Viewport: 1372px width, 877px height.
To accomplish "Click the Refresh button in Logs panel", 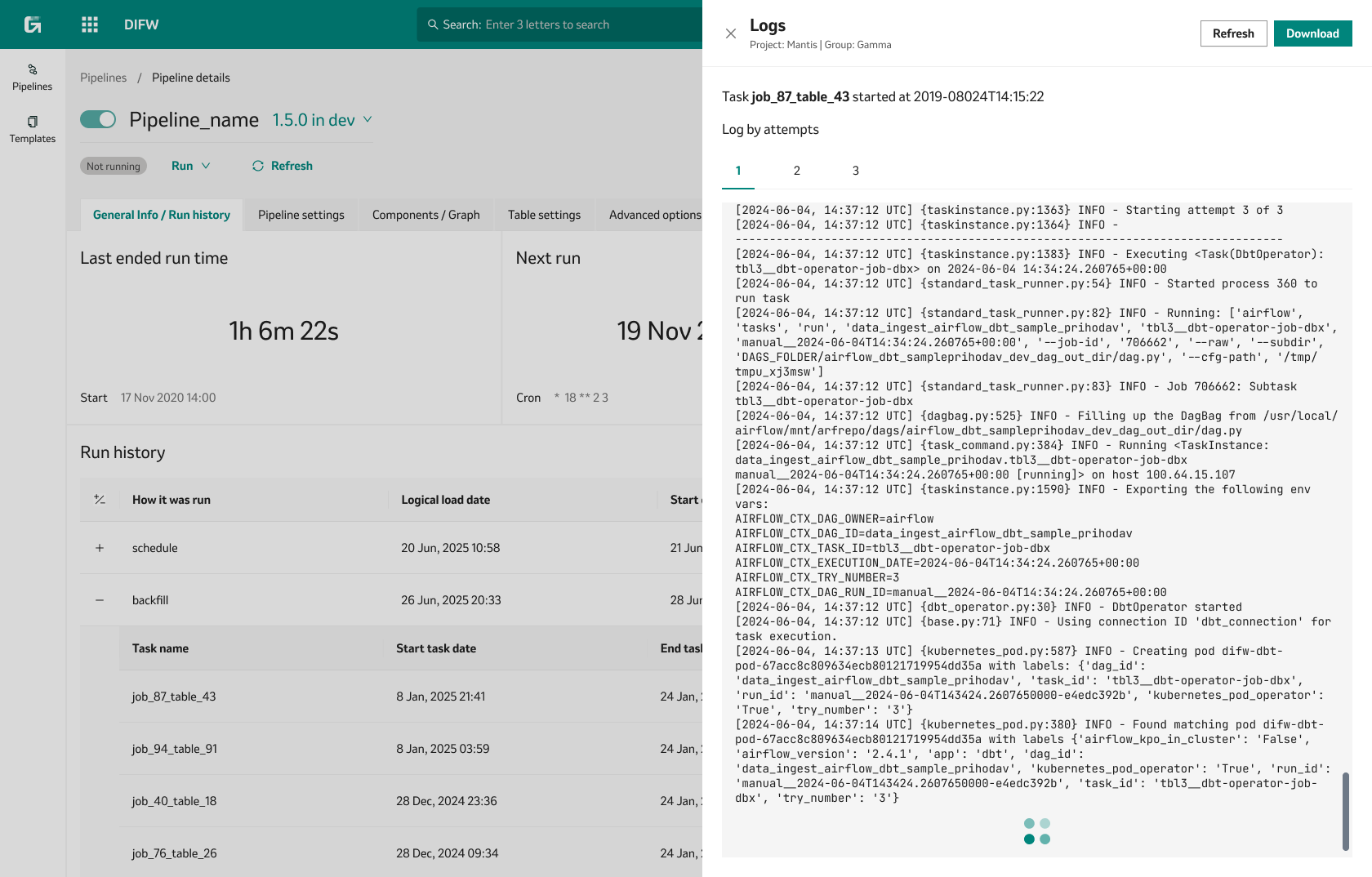I will (x=1233, y=33).
